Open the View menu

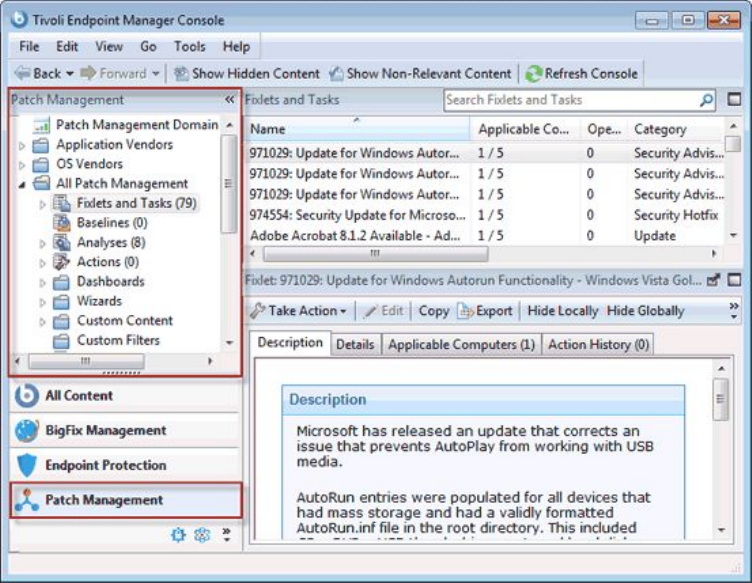(x=109, y=47)
